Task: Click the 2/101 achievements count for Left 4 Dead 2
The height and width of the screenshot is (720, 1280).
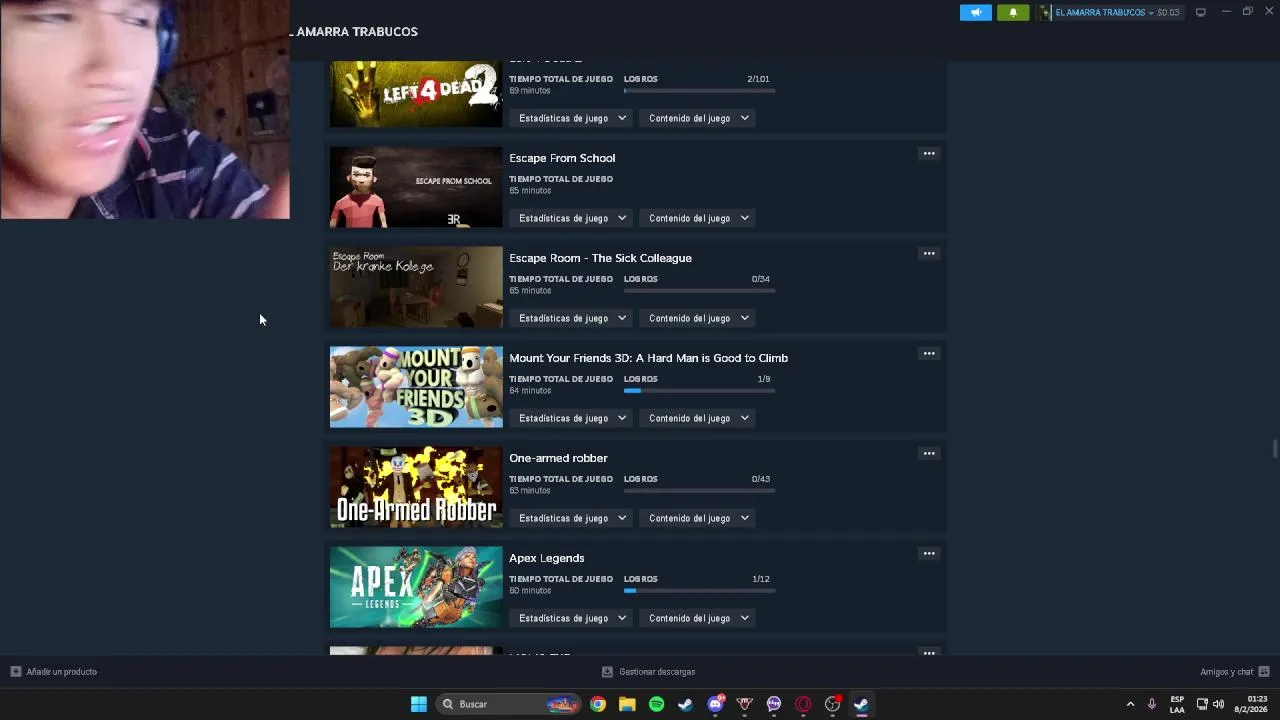Action: (758, 79)
